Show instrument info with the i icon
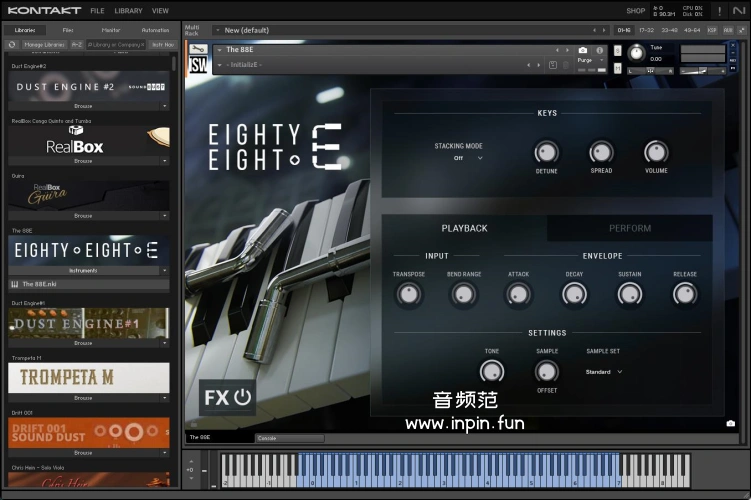The image size is (751, 500). pyautogui.click(x=599, y=50)
